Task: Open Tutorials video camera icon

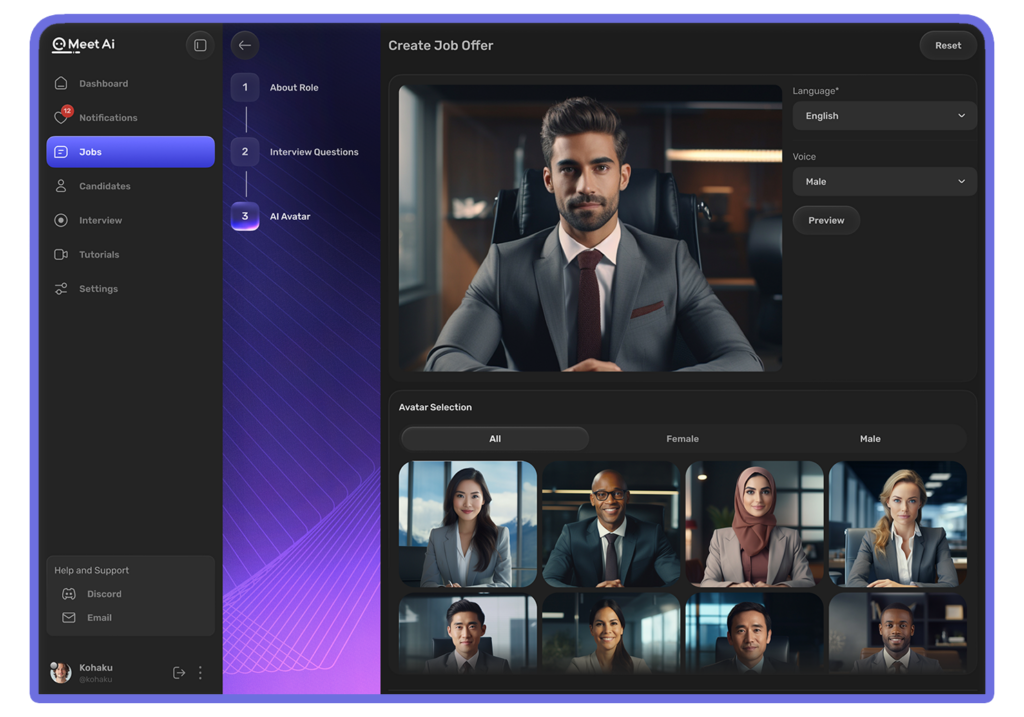Action: tap(61, 255)
